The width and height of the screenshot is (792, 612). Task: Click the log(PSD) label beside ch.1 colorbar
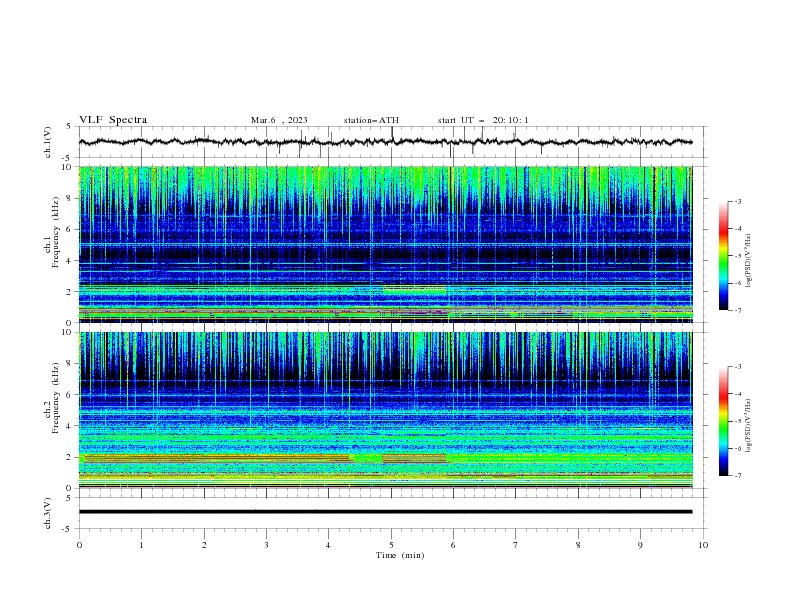click(748, 261)
